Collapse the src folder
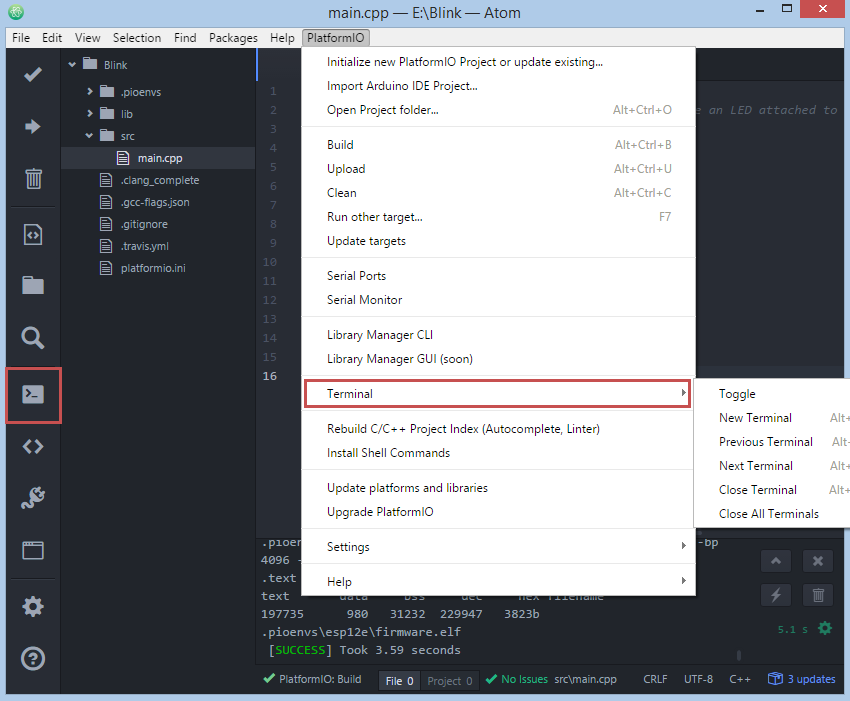The height and width of the screenshot is (701, 850). (x=89, y=136)
